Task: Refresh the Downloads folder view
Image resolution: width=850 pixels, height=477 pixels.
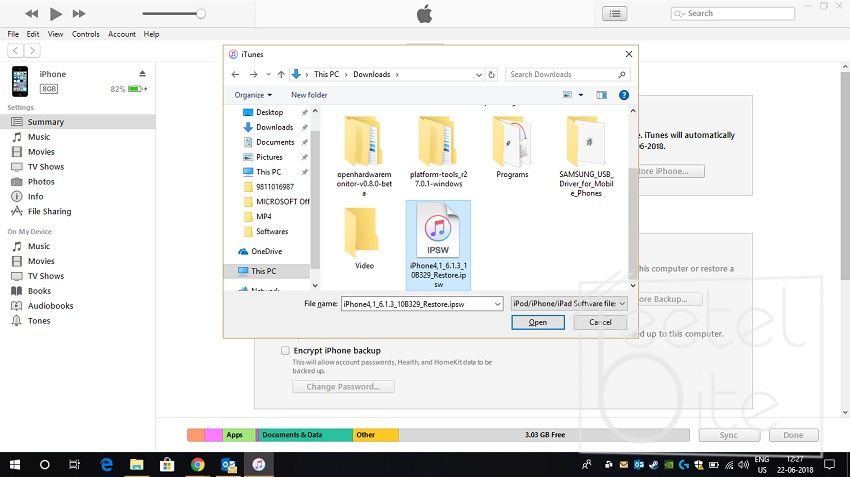Action: click(x=492, y=75)
